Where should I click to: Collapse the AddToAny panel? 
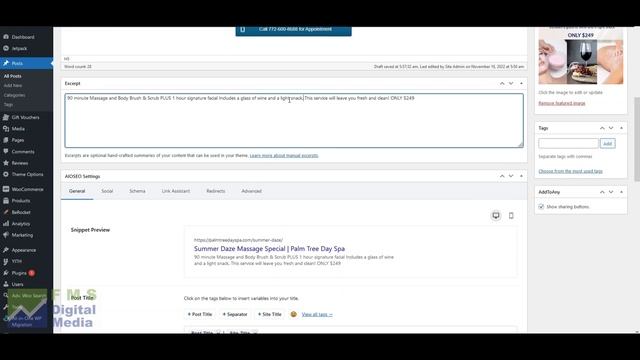(x=621, y=192)
